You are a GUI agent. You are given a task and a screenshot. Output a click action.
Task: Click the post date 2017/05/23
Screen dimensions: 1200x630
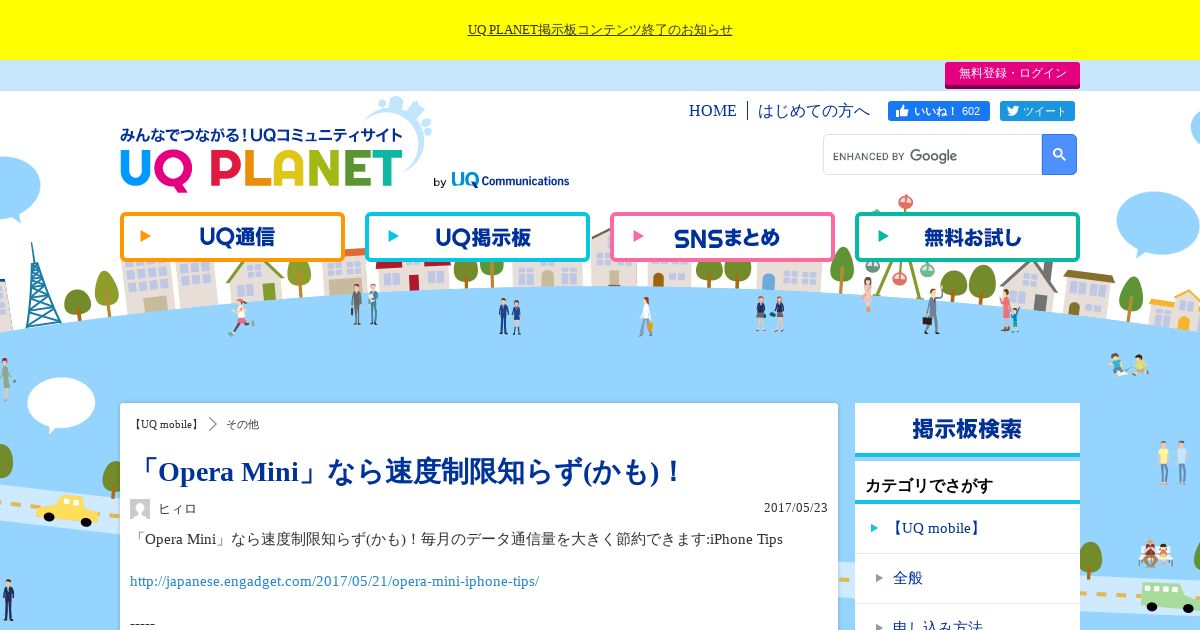pyautogui.click(x=796, y=508)
